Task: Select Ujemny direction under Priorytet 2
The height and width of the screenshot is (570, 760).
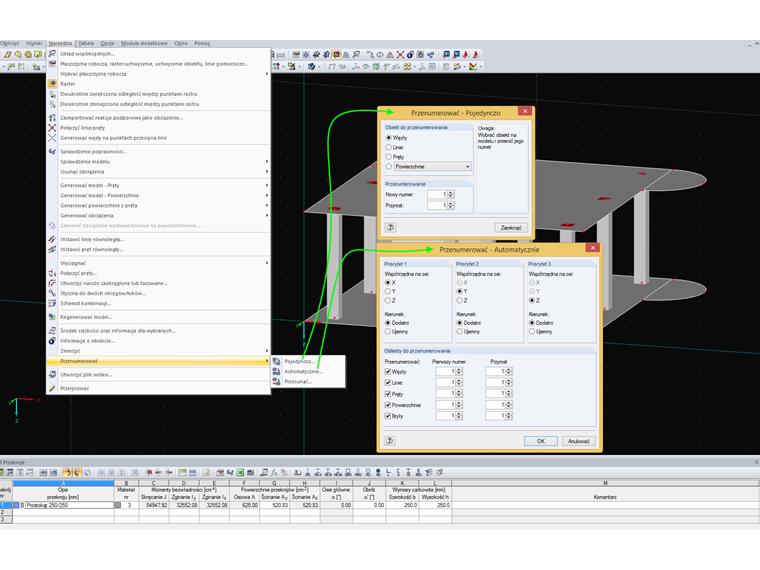Action: (459, 332)
